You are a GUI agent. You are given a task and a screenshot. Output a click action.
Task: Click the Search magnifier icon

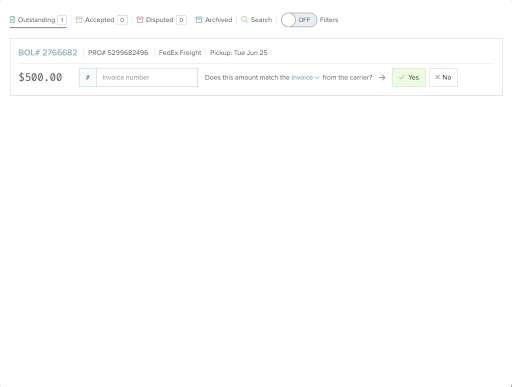pos(244,20)
